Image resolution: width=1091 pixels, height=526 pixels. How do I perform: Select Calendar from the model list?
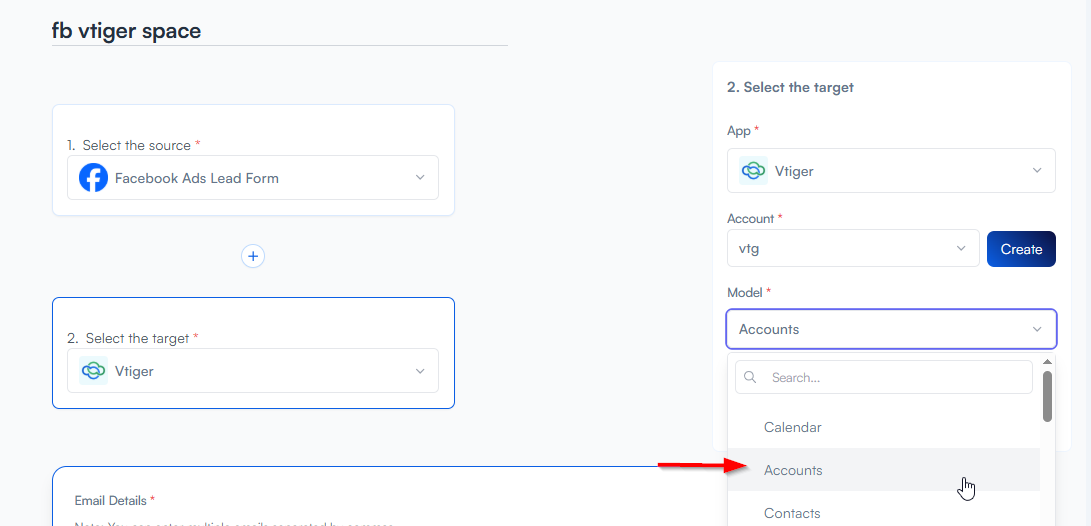pyautogui.click(x=793, y=427)
